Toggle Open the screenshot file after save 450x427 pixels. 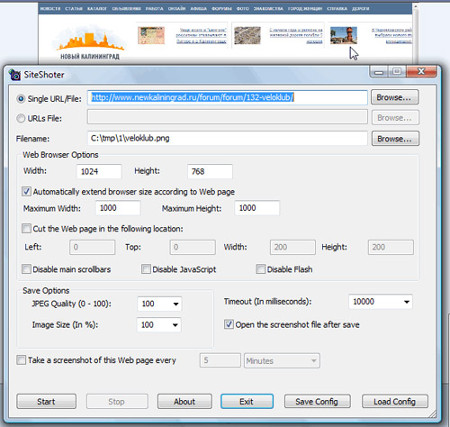(229, 324)
